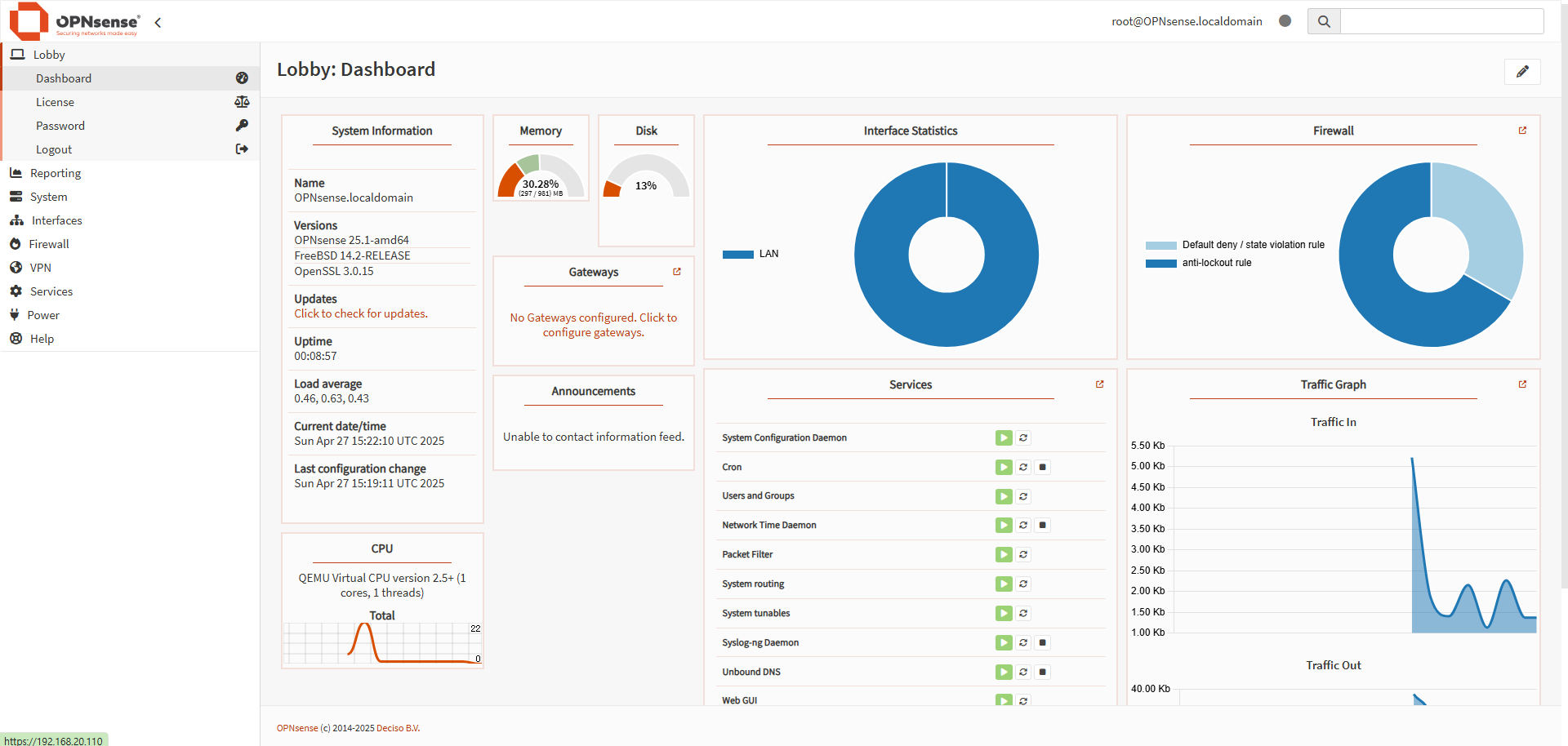1568x746 pixels.
Task: Collapse the sidebar with the chevron
Action: click(x=158, y=23)
